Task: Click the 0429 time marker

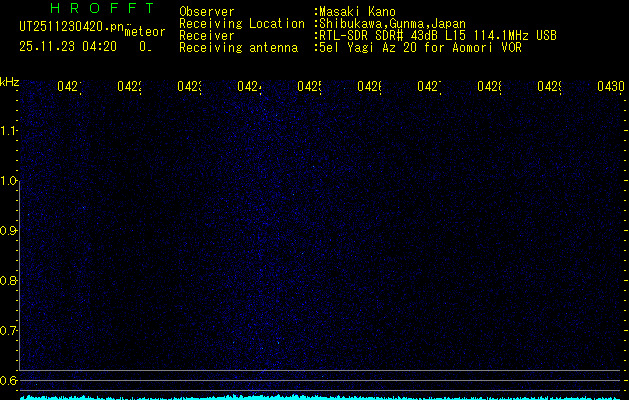Action: click(549, 86)
